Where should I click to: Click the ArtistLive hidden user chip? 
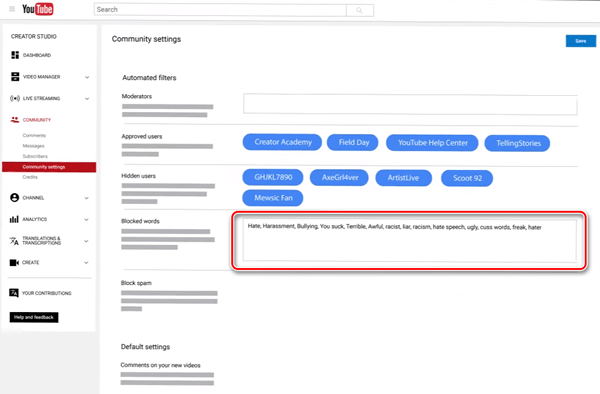click(x=404, y=178)
